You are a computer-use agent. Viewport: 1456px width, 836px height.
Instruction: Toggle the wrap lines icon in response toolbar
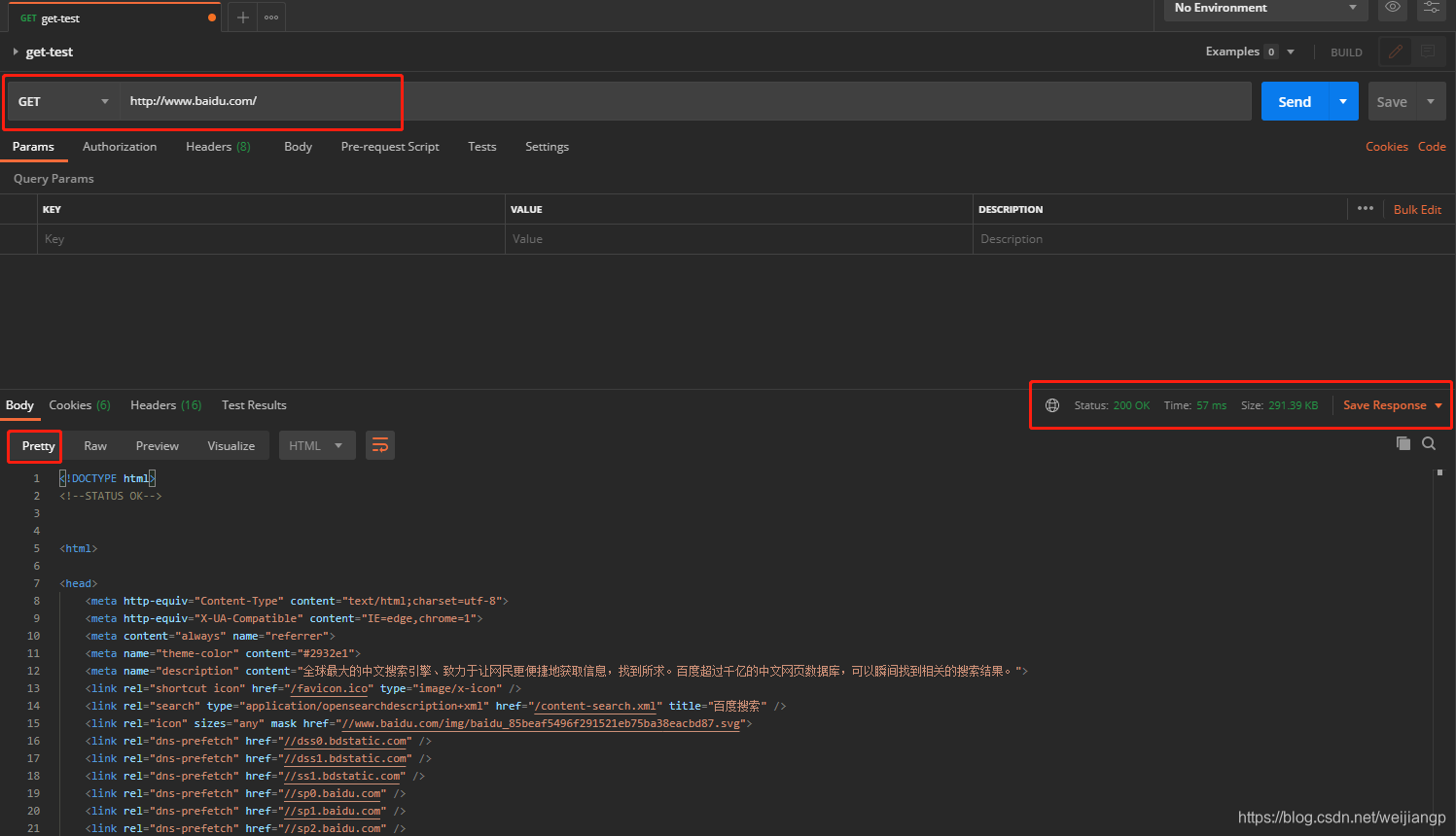point(380,445)
